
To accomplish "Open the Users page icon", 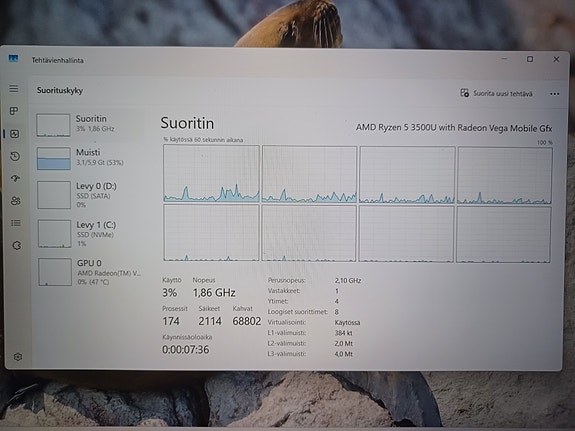I will point(16,201).
